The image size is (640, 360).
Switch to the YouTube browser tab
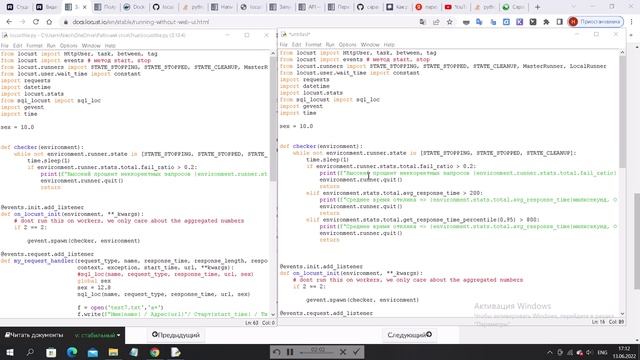[455, 7]
